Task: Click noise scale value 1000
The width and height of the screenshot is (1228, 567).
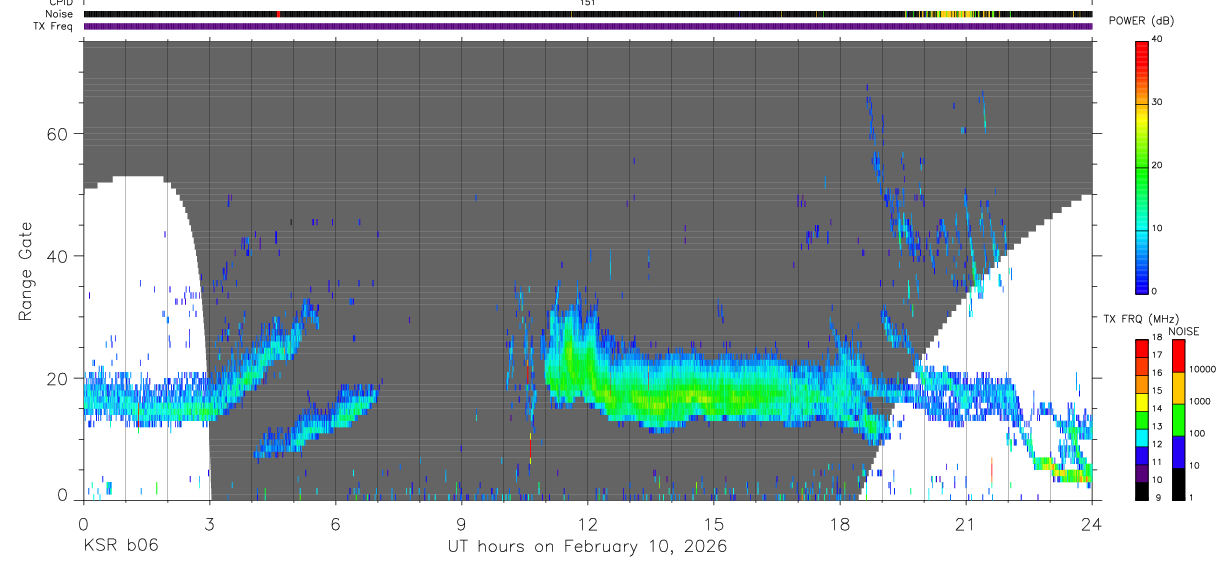Action: [1199, 401]
